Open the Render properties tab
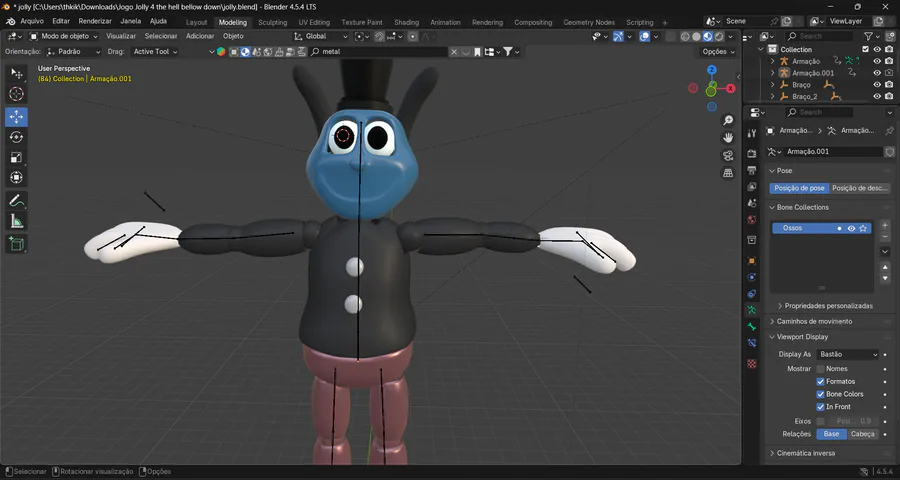The height and width of the screenshot is (480, 900). pos(752,154)
